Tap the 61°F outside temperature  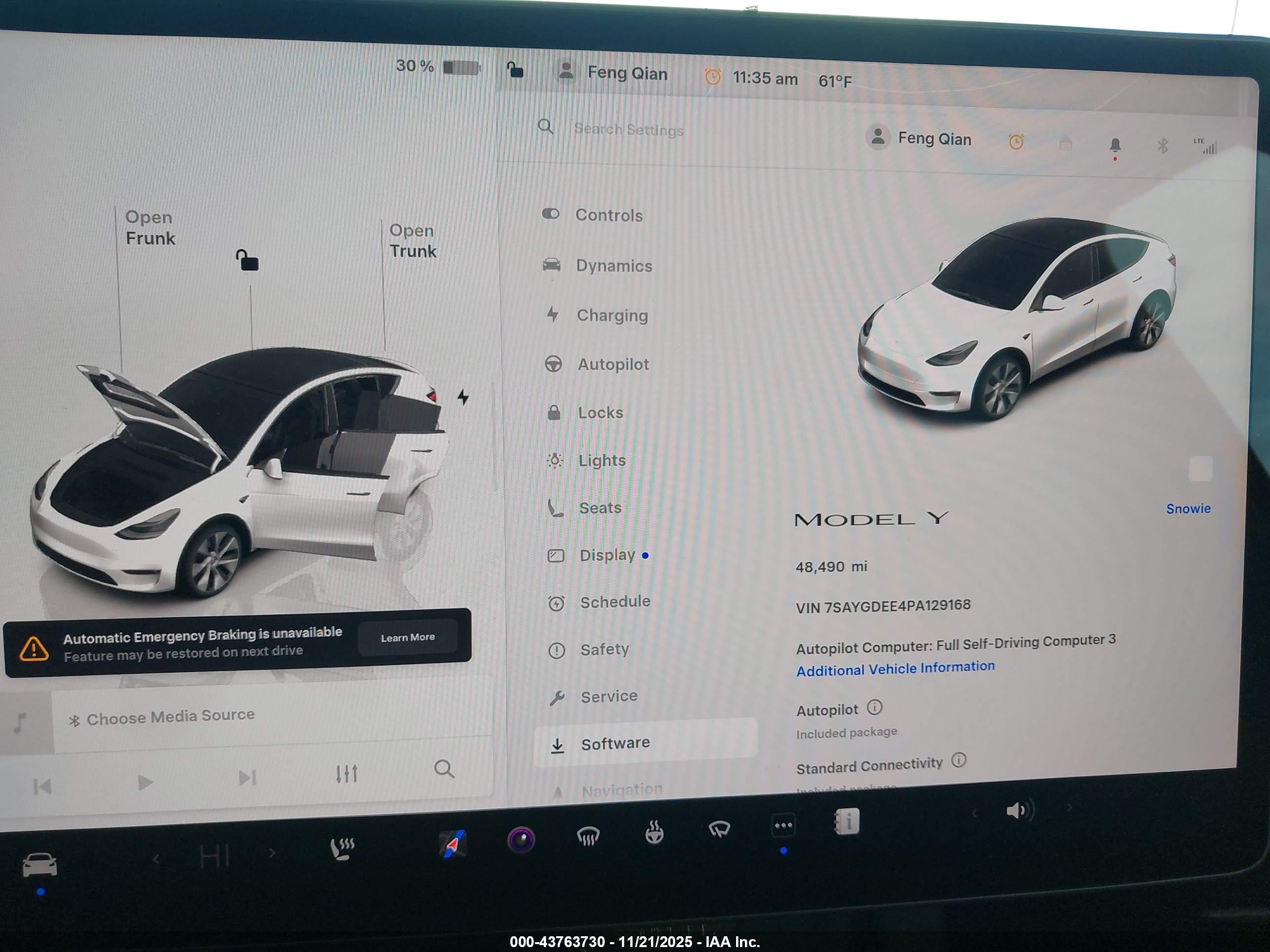click(835, 81)
